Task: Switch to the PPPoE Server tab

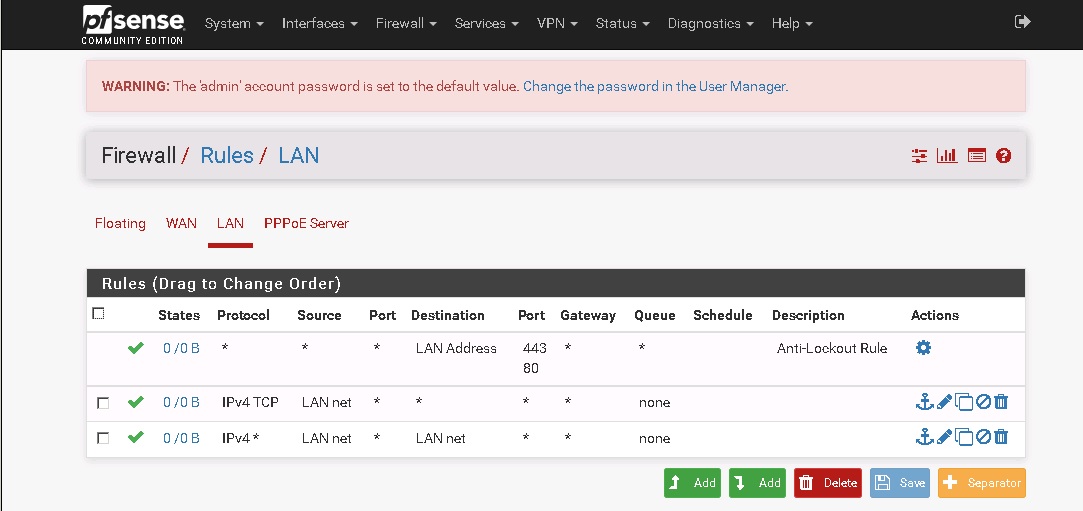Action: pyautogui.click(x=306, y=223)
